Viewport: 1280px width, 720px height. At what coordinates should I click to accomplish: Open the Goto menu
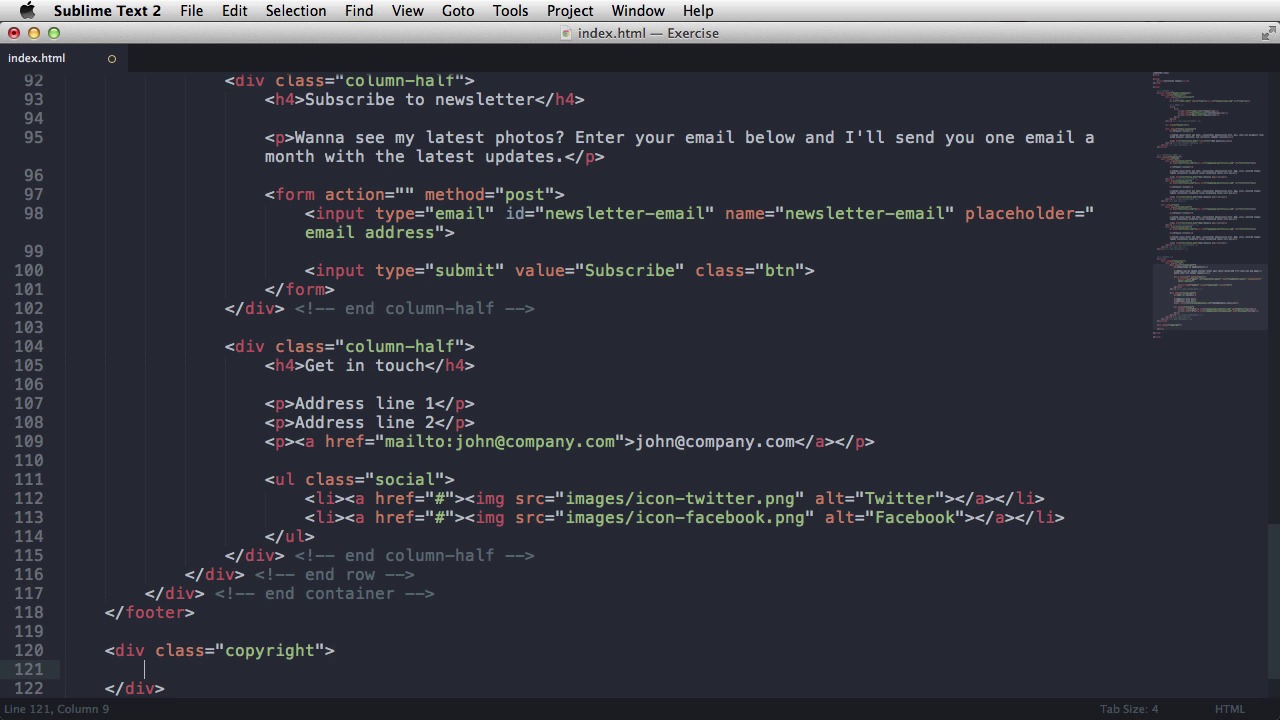(x=458, y=11)
